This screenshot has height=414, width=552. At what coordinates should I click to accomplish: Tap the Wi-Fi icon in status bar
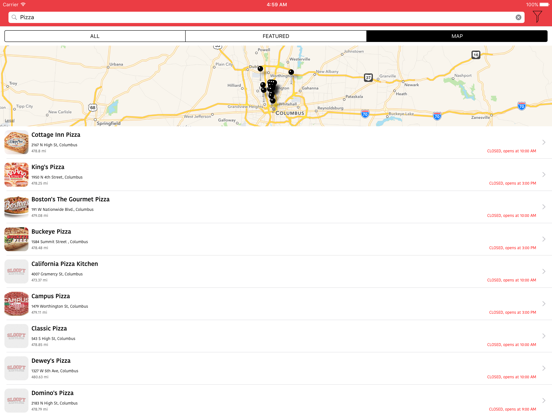tap(23, 5)
